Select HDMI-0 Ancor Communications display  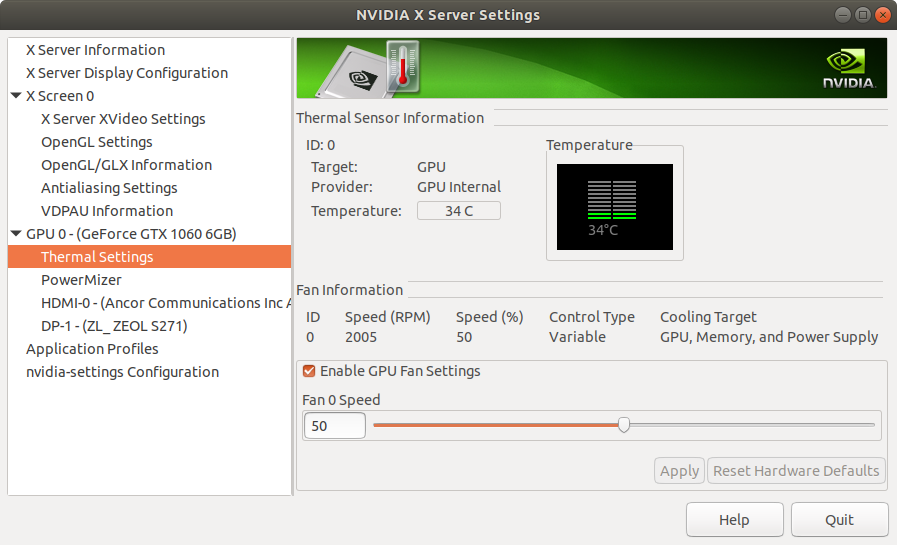tap(166, 303)
